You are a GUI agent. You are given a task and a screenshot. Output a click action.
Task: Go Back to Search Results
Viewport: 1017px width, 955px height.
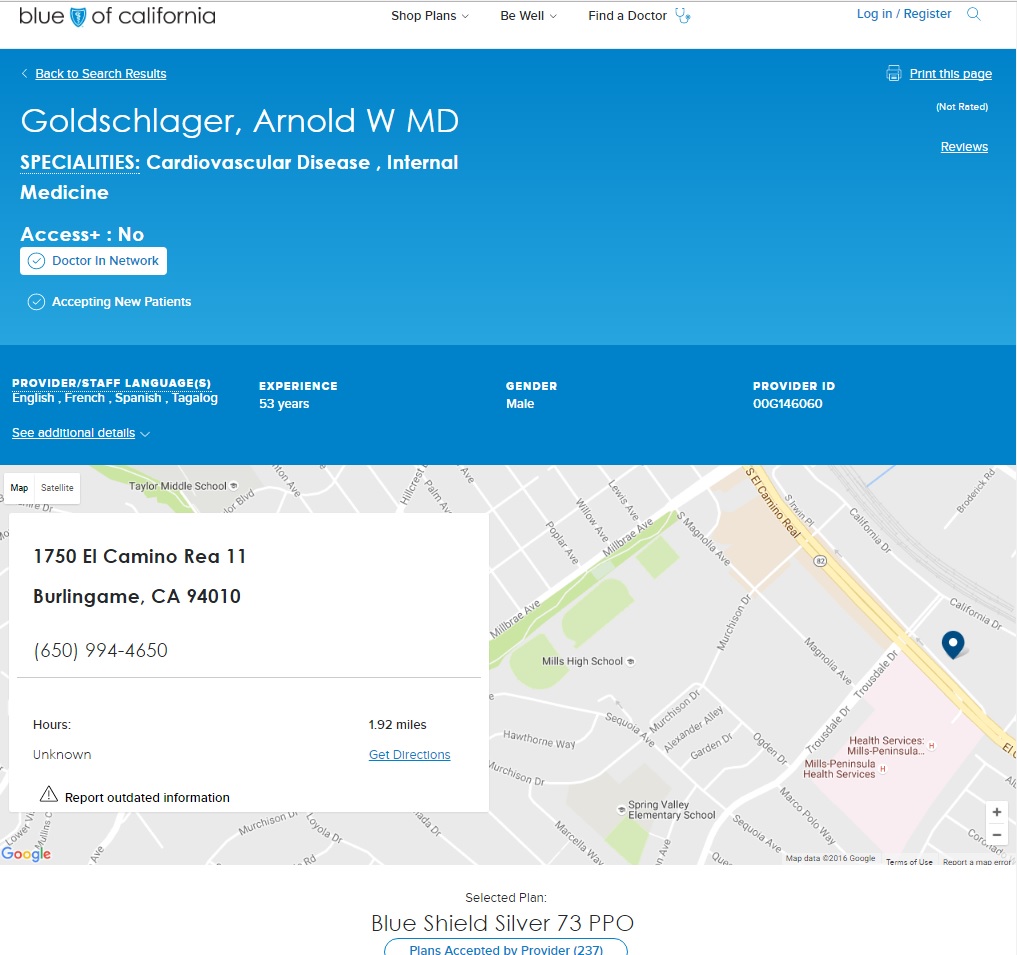pyautogui.click(x=101, y=74)
